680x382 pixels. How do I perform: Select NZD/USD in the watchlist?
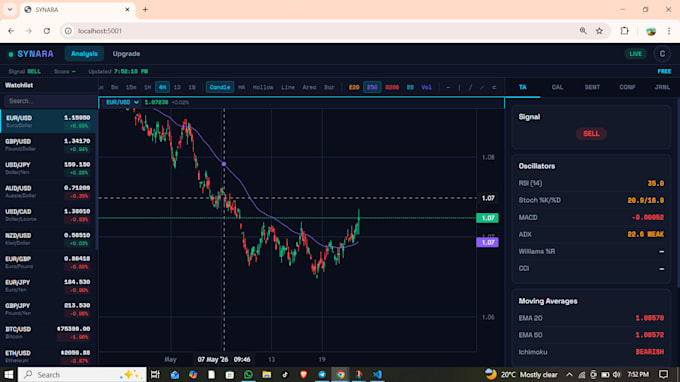(x=48, y=239)
